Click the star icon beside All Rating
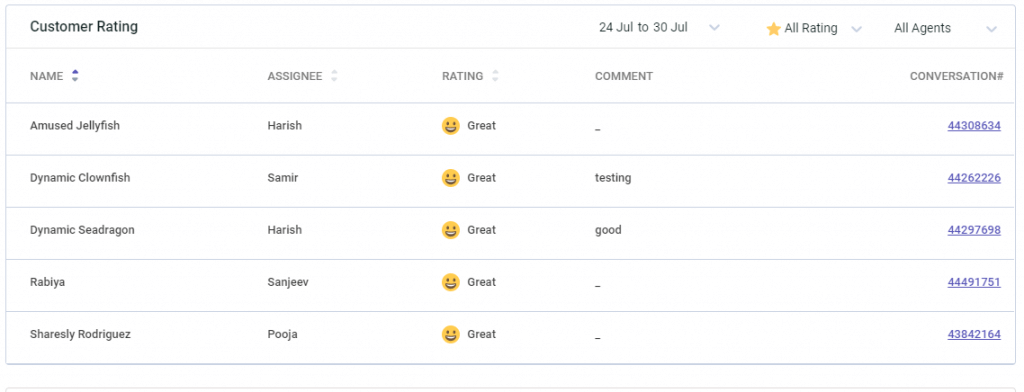The image size is (1024, 392). (x=773, y=29)
